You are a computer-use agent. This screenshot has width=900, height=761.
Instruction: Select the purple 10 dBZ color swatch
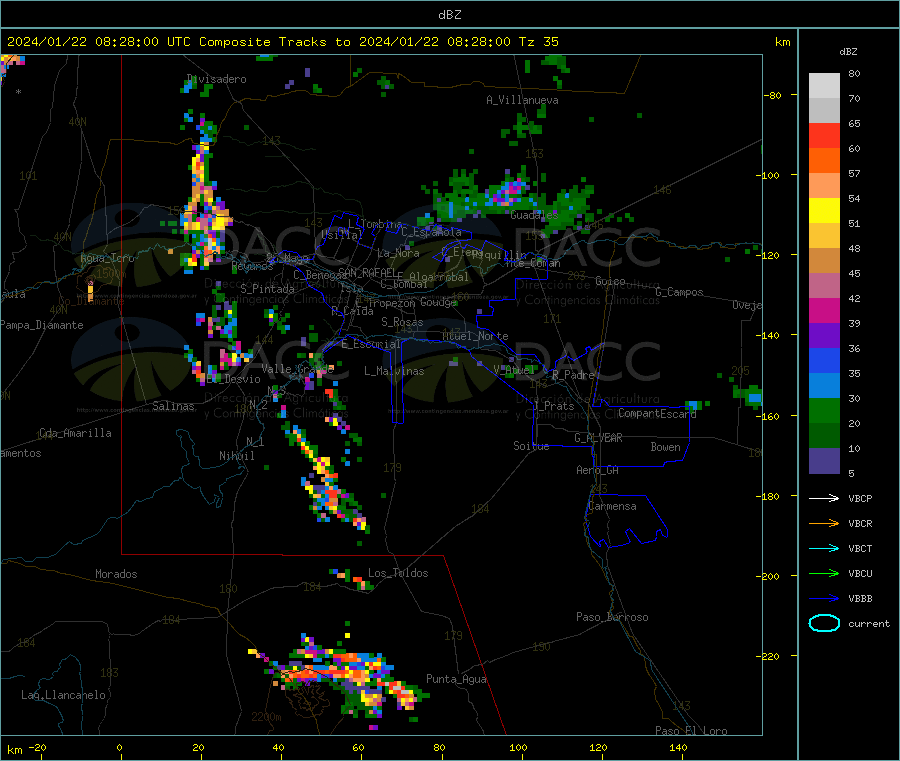point(824,461)
